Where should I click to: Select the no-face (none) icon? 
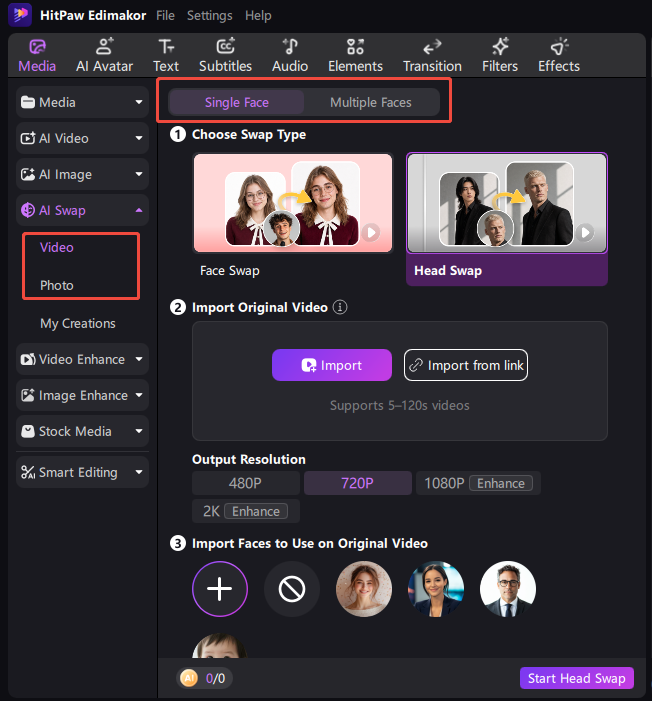[x=292, y=589]
